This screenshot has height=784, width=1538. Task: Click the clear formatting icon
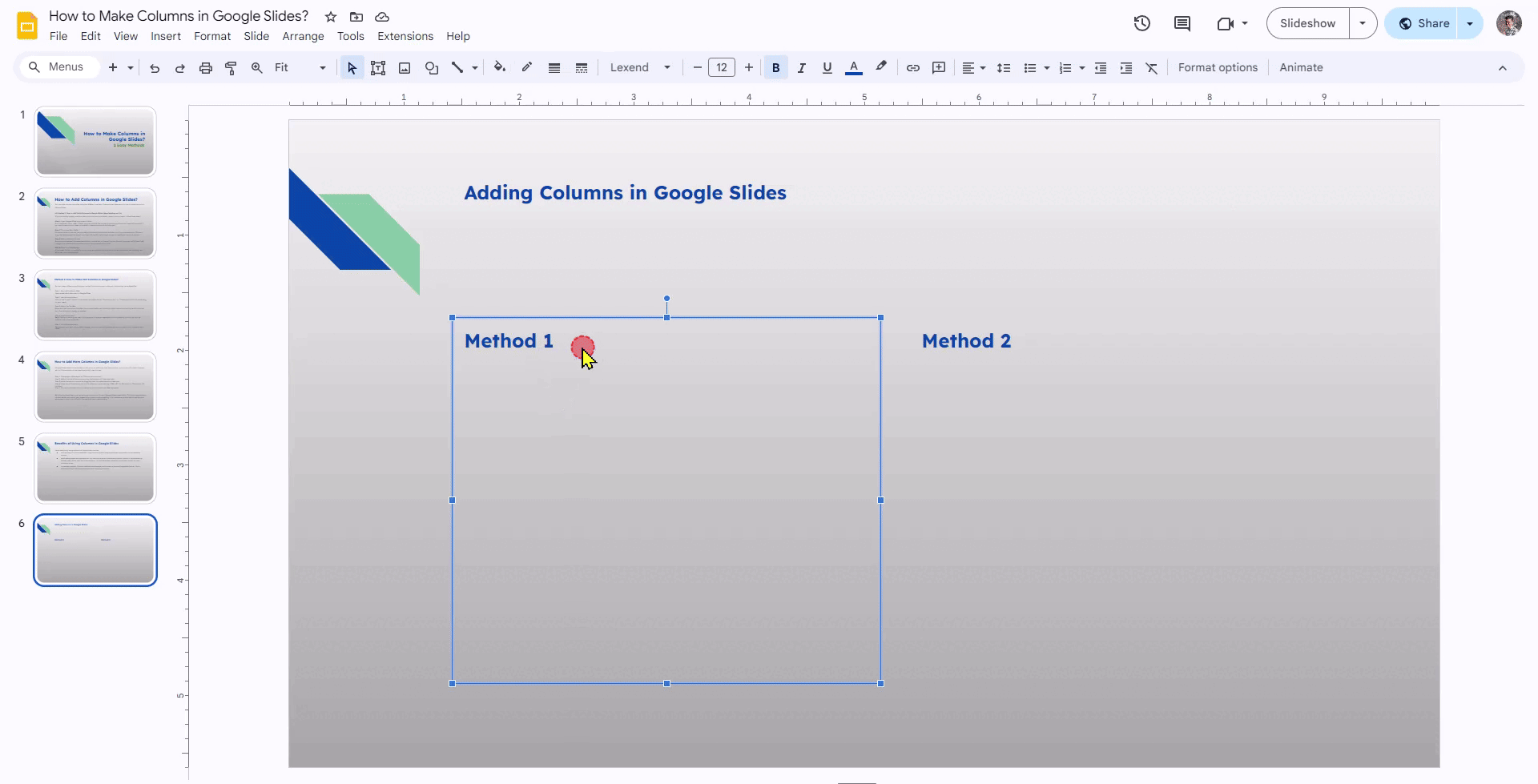pos(1152,68)
